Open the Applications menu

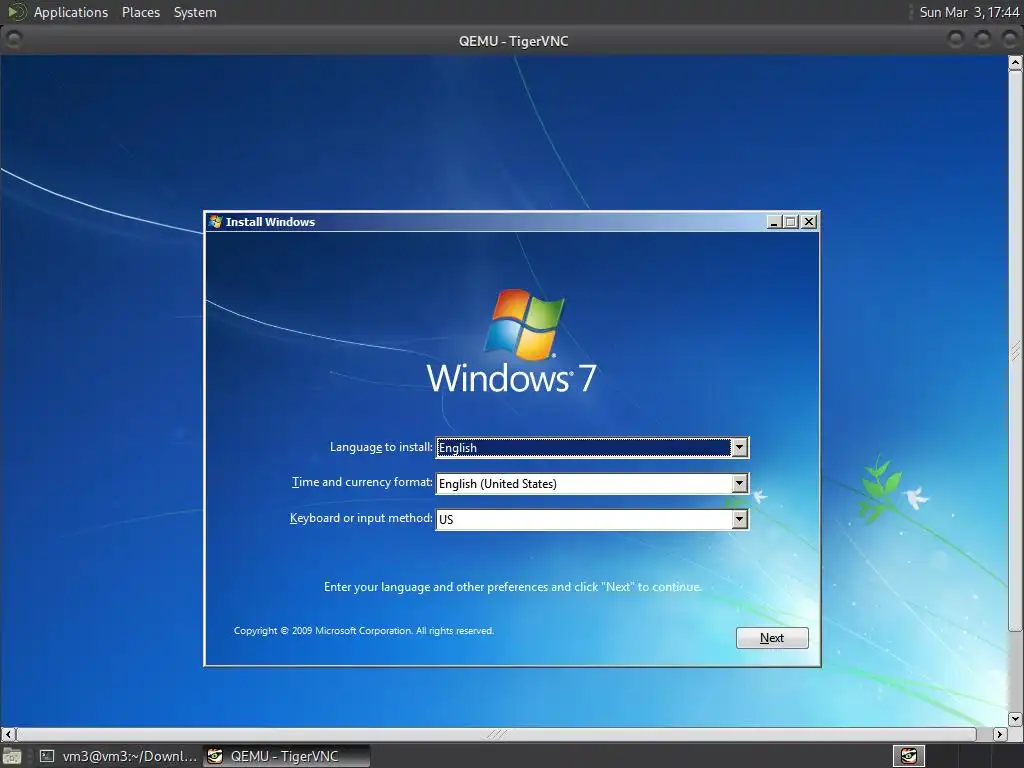point(71,12)
